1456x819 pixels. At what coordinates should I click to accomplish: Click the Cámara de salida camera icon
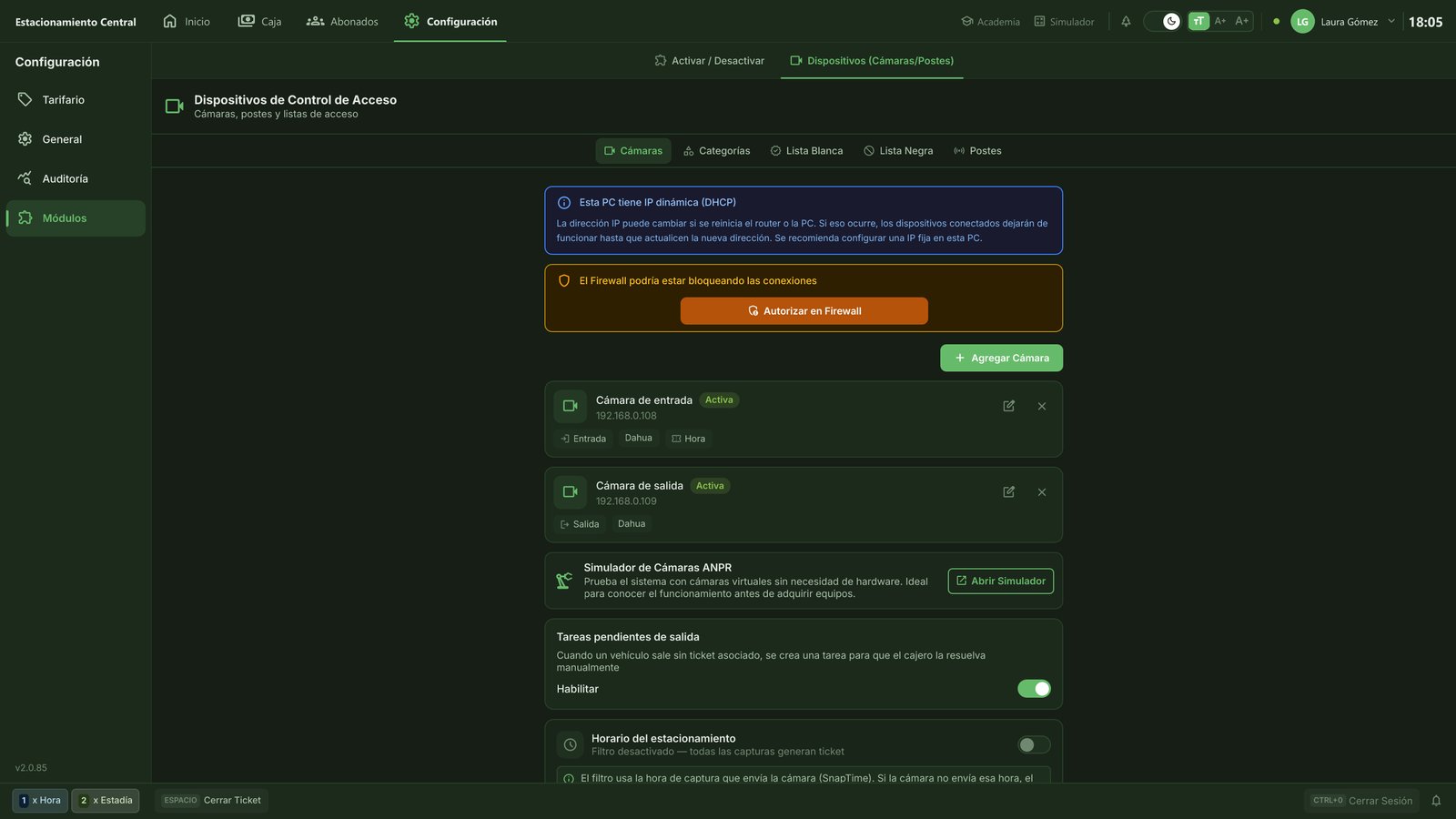tap(571, 492)
